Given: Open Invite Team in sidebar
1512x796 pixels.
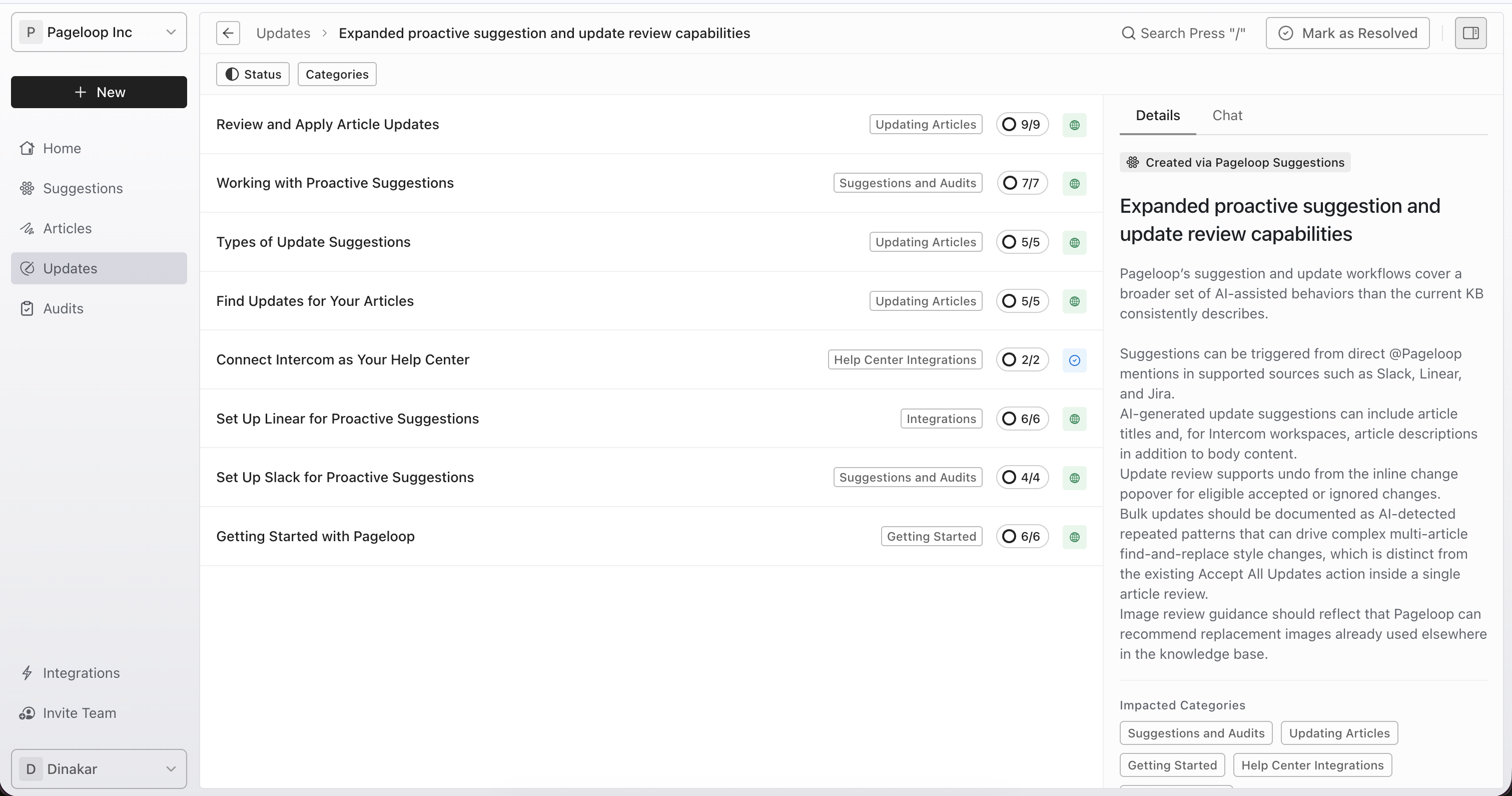Looking at the screenshot, I should [99, 712].
